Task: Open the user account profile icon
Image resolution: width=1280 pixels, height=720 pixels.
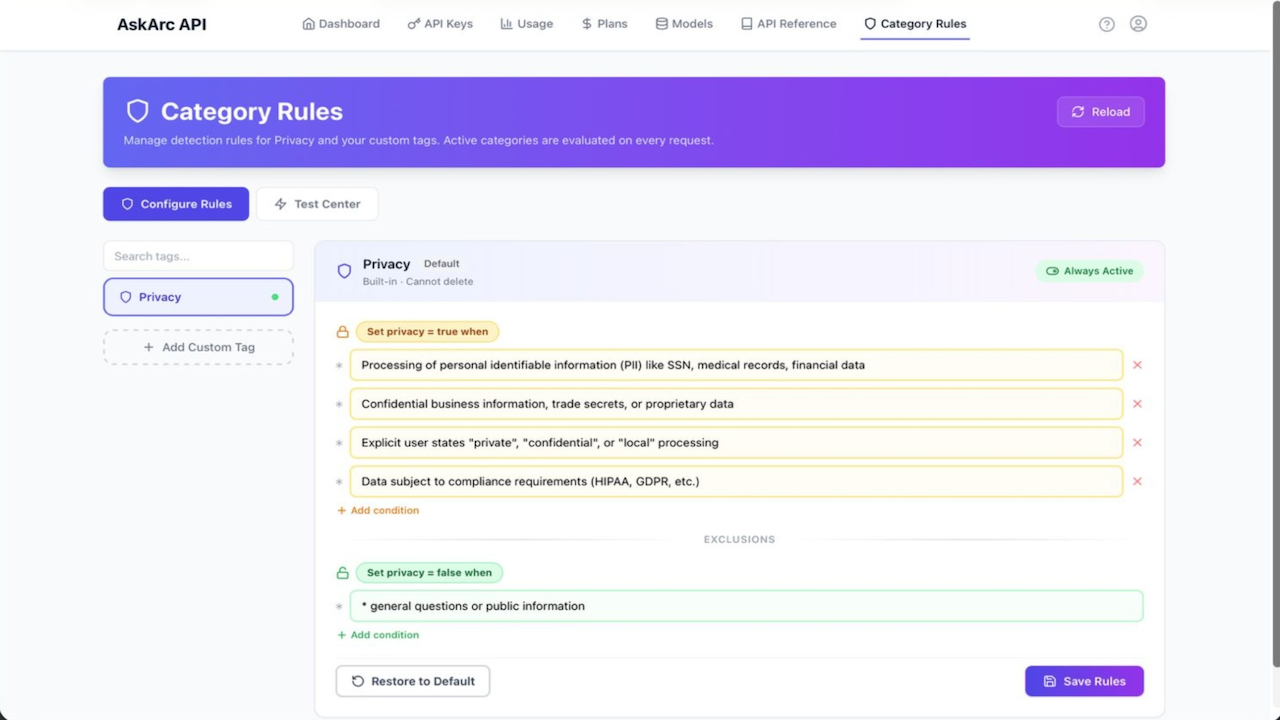Action: [1138, 24]
